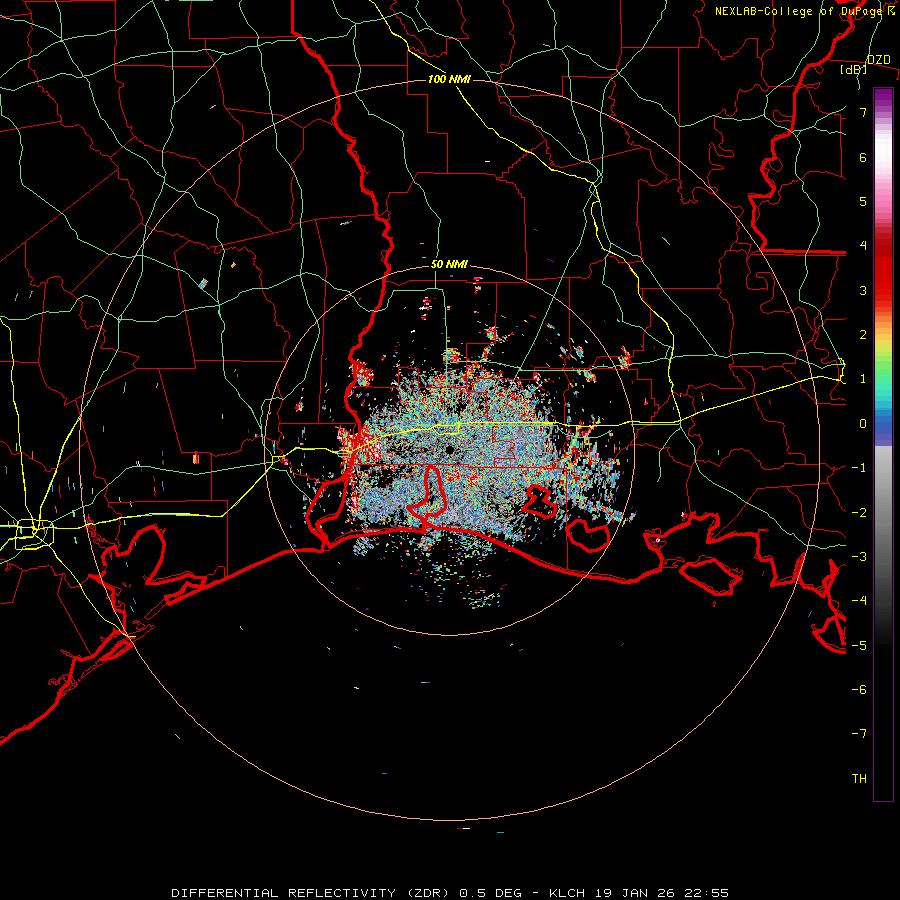This screenshot has height=900, width=900.
Task: Click the [dB] units label
Action: tap(854, 70)
